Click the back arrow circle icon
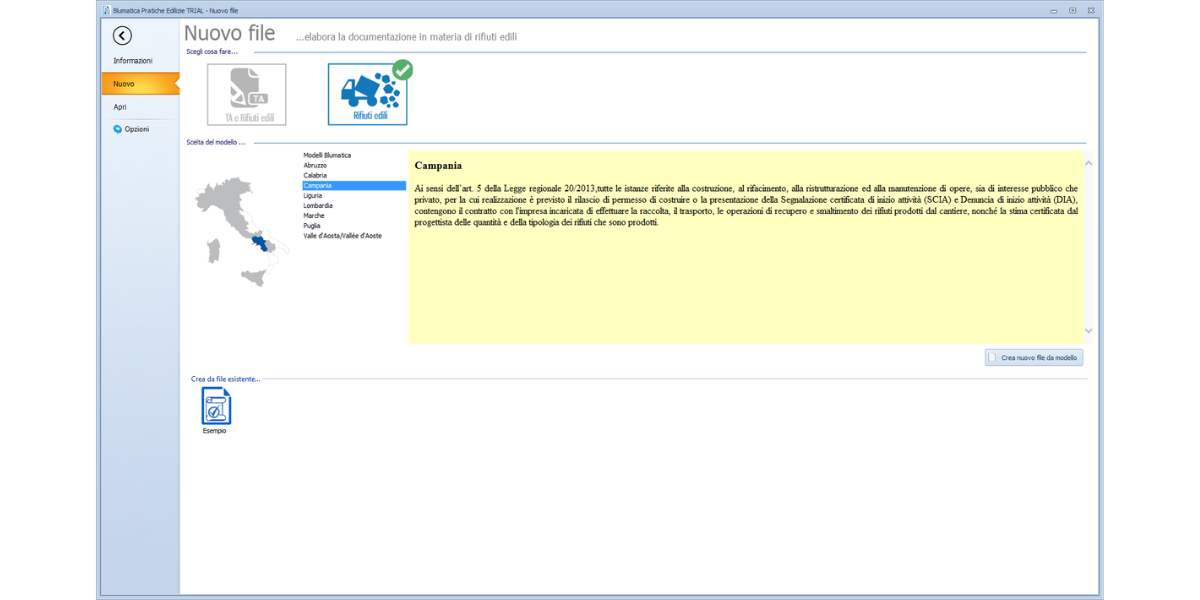 122,36
